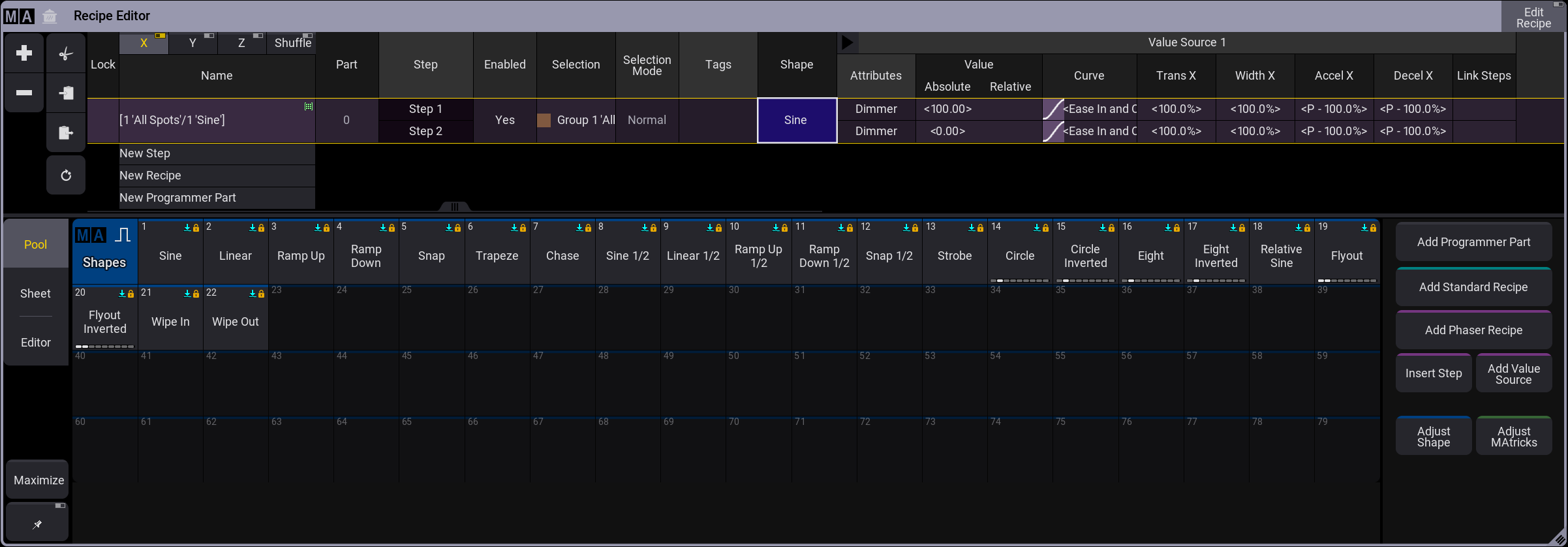Select the New Recipe entry

point(217,176)
